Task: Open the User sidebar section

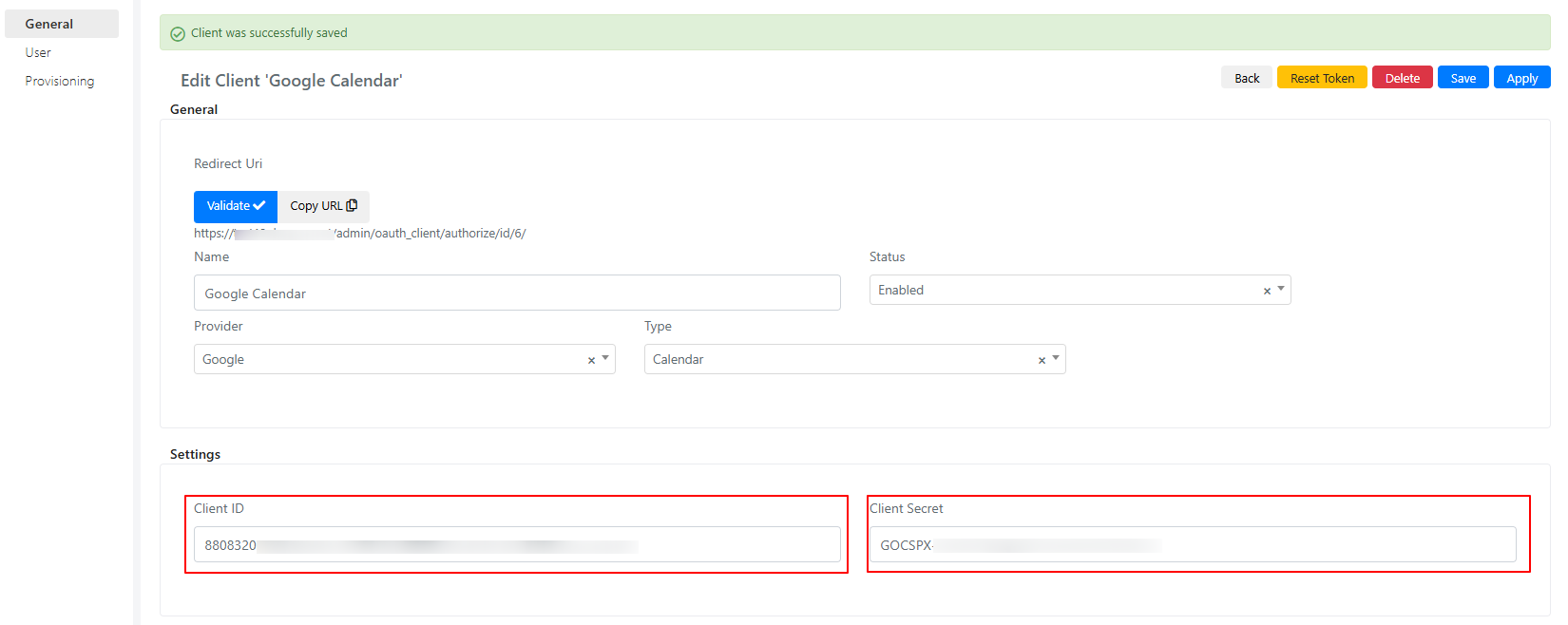Action: 38,52
